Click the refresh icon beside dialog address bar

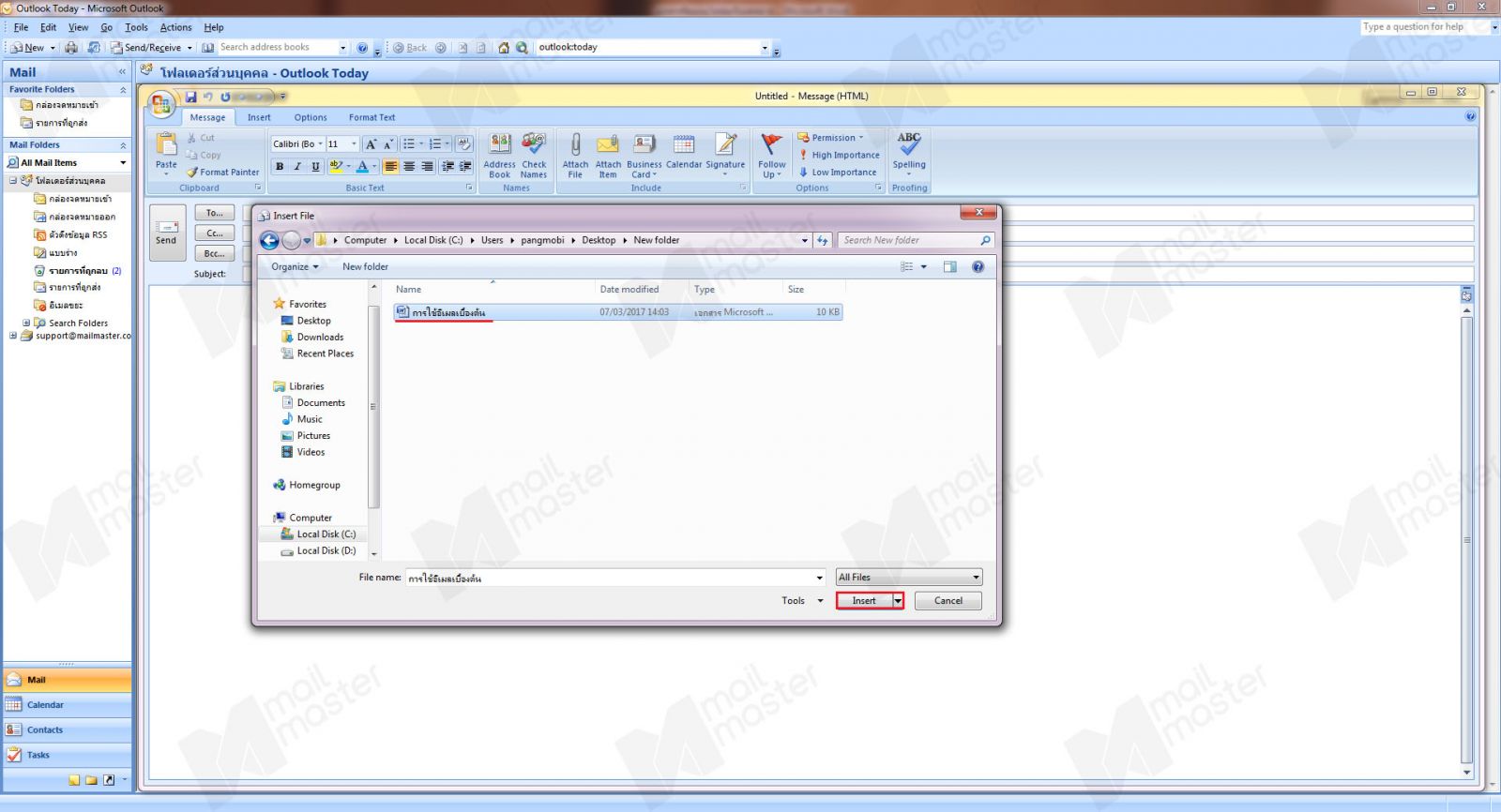click(823, 241)
